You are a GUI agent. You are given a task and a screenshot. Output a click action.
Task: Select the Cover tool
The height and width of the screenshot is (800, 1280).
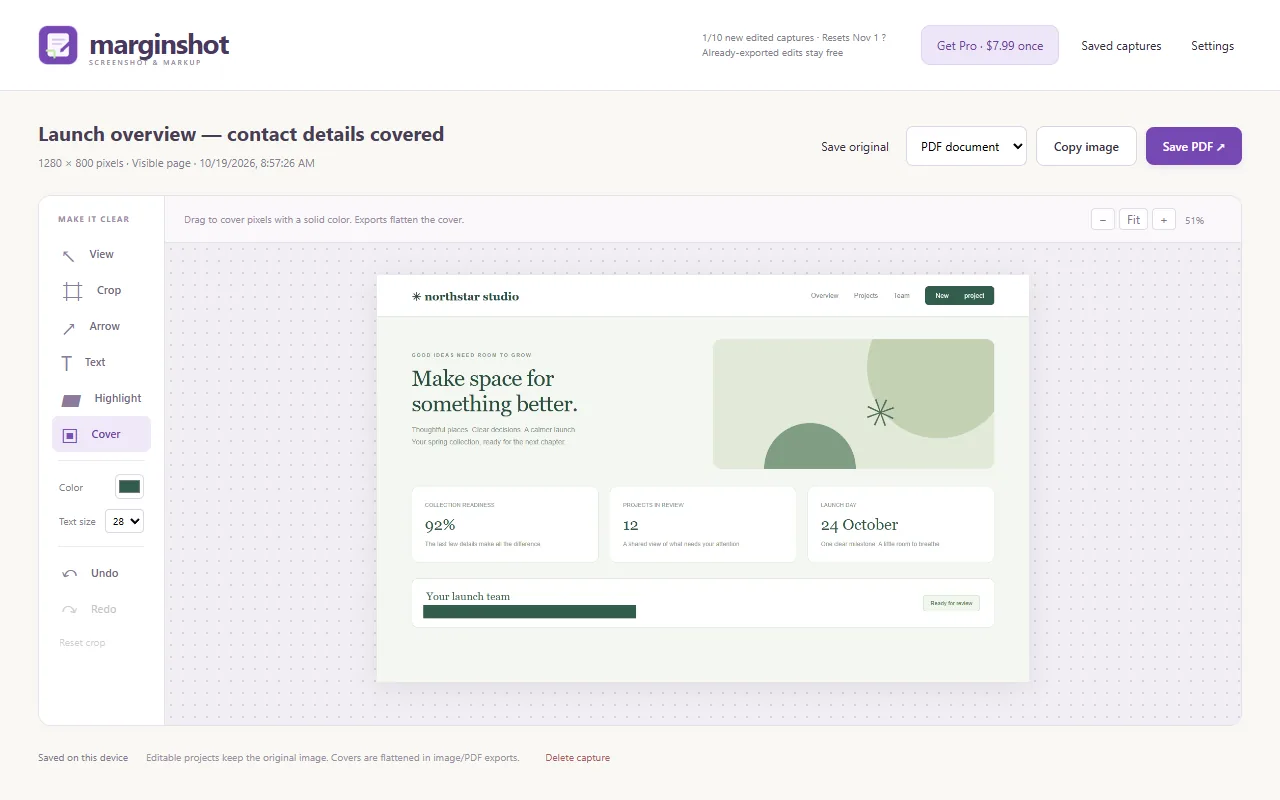(x=101, y=434)
